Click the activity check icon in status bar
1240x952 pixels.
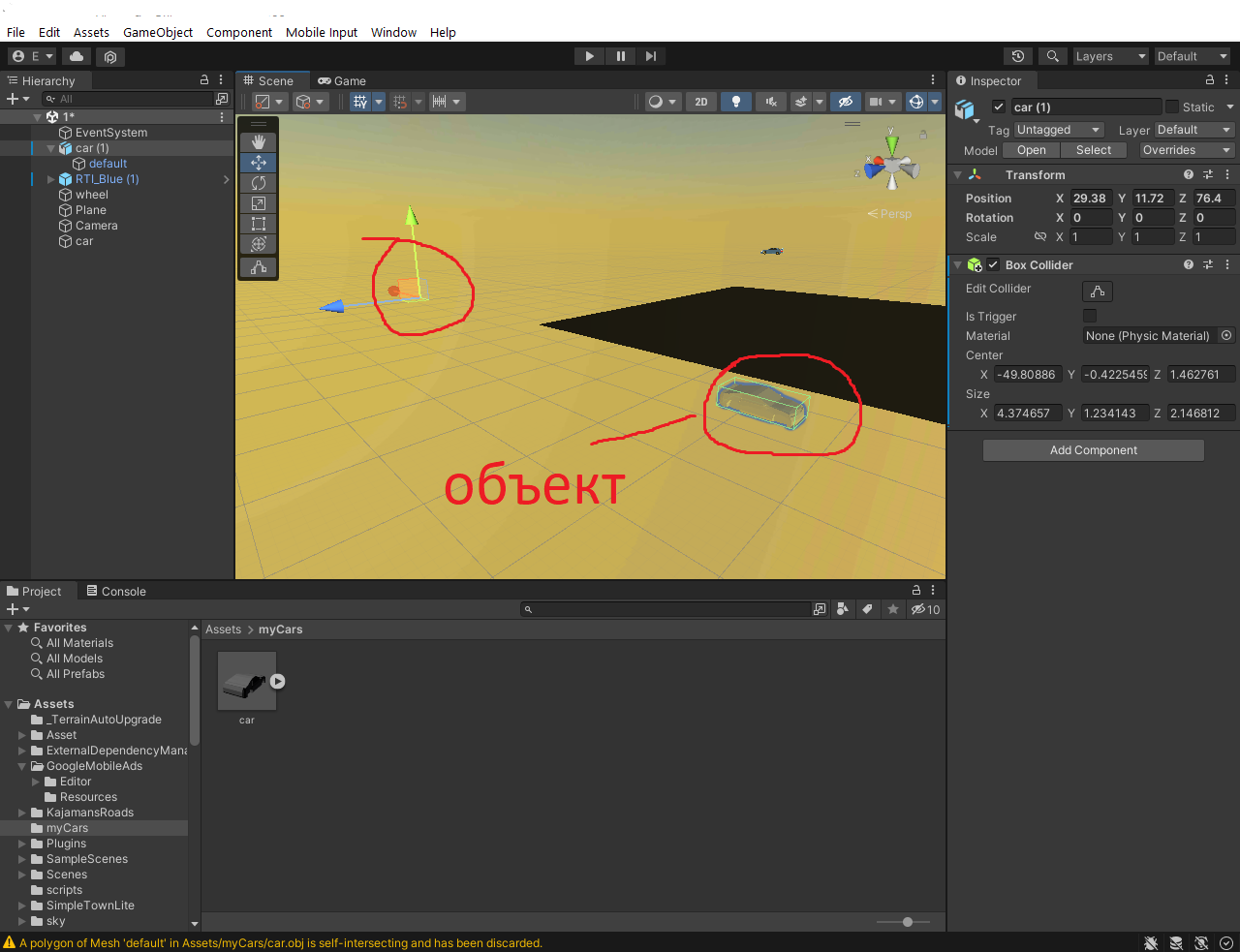click(x=1226, y=942)
